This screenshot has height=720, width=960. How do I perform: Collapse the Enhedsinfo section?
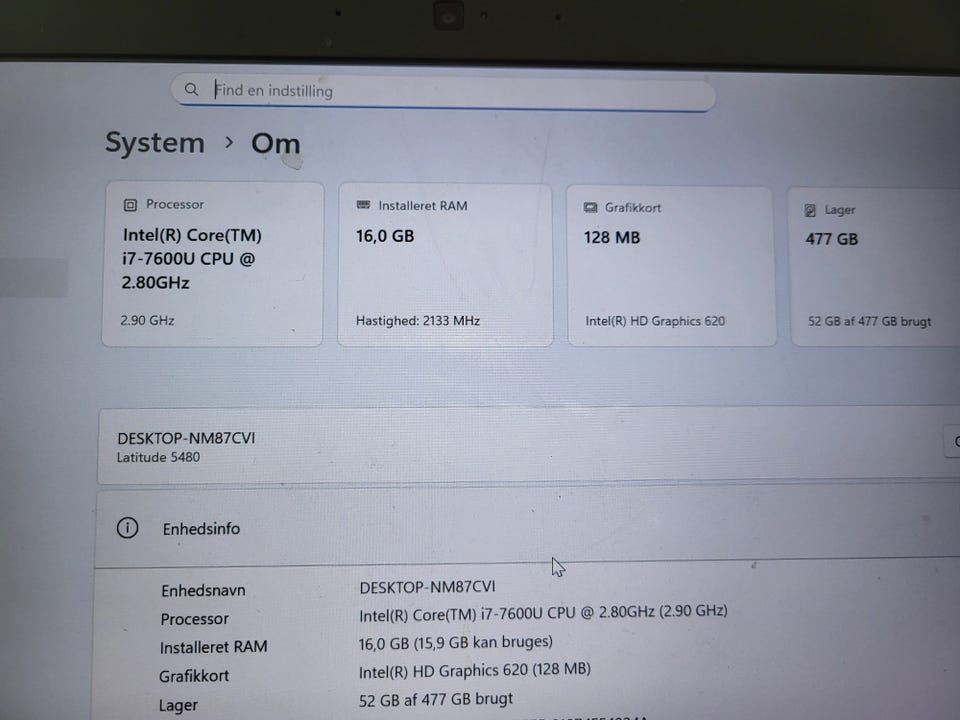(527, 528)
